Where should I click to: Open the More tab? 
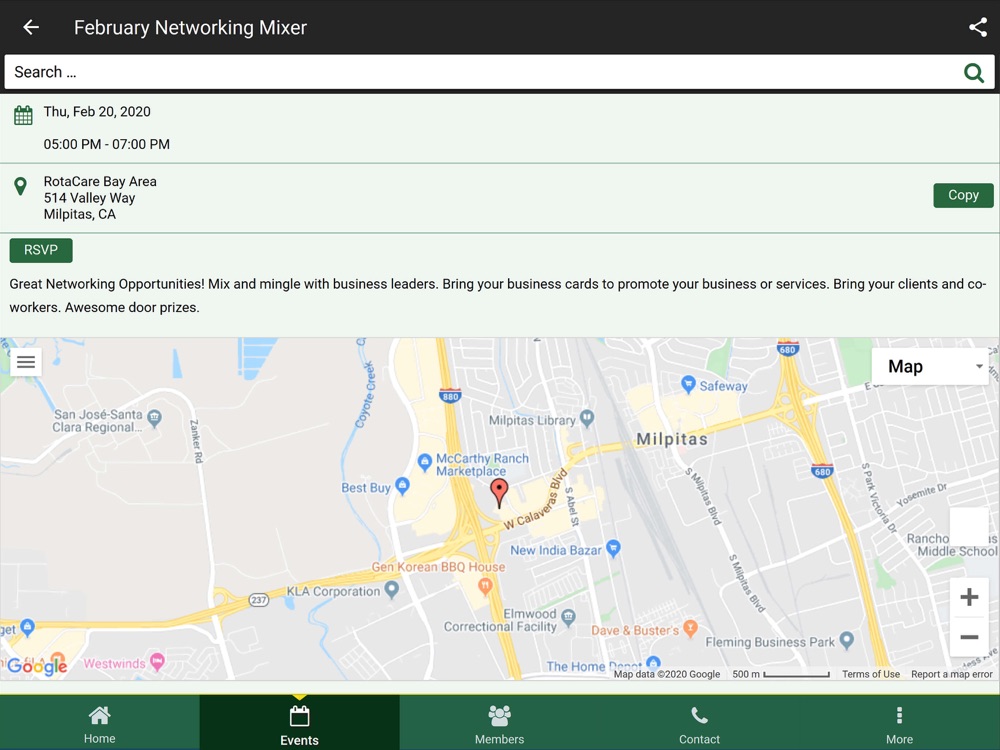tap(899, 723)
